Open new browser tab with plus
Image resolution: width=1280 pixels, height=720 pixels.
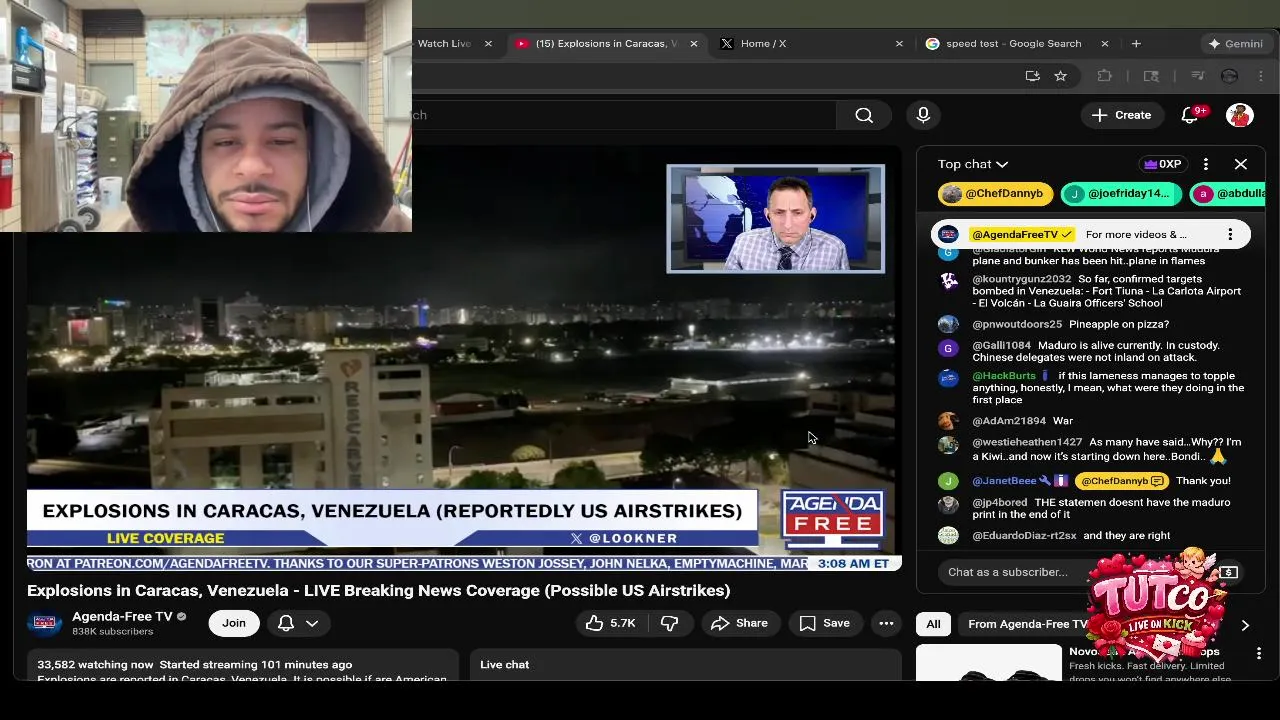tap(1136, 44)
